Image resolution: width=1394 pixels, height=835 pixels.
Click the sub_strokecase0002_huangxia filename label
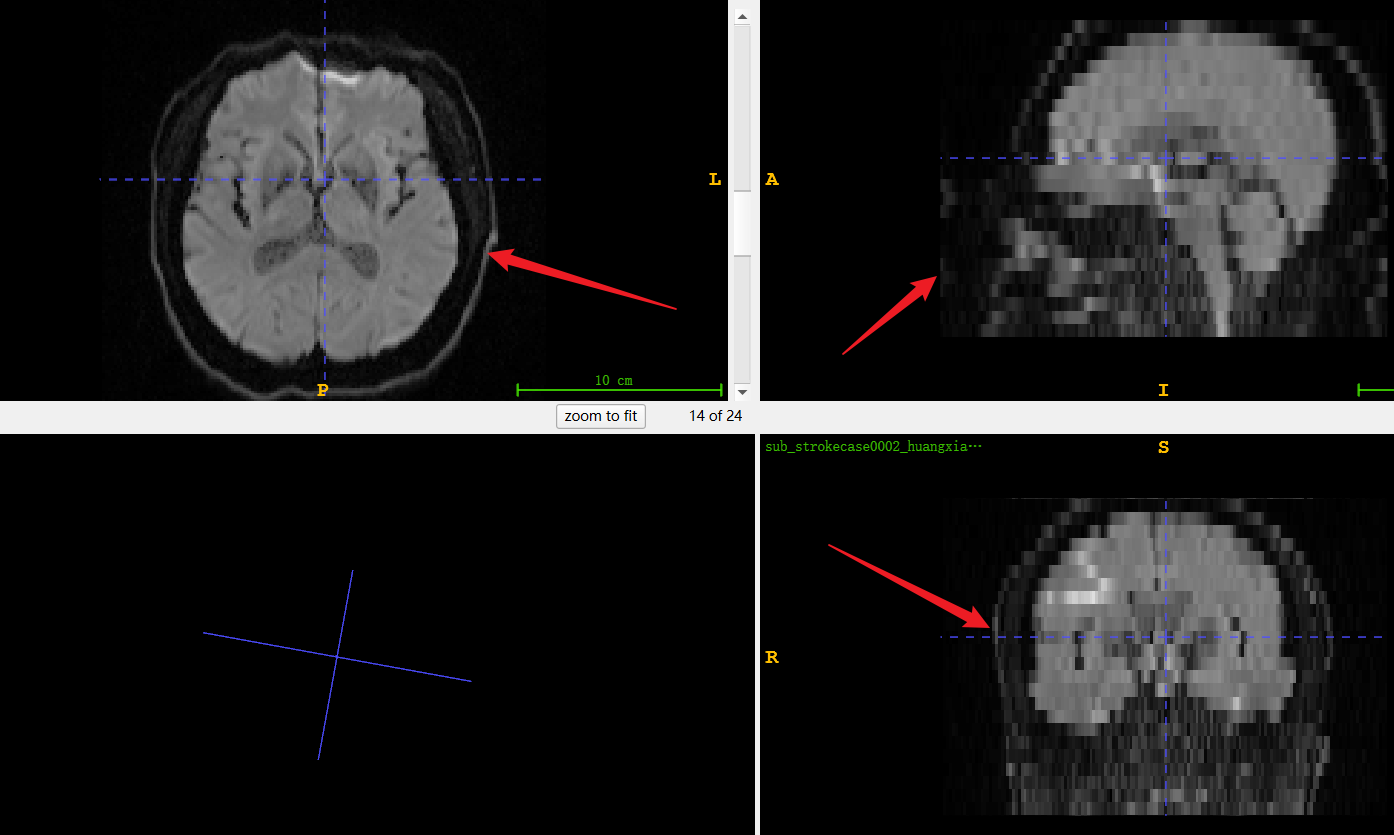pyautogui.click(x=873, y=447)
